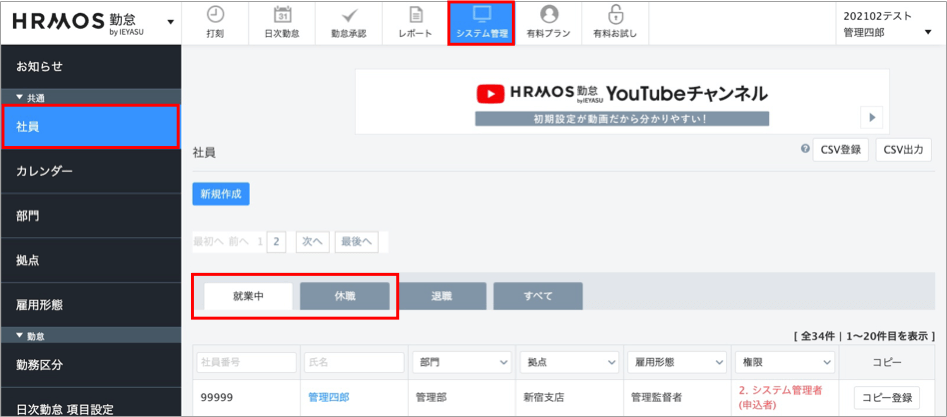Click the CSV出力 button
This screenshot has width=947, height=417.
[903, 150]
